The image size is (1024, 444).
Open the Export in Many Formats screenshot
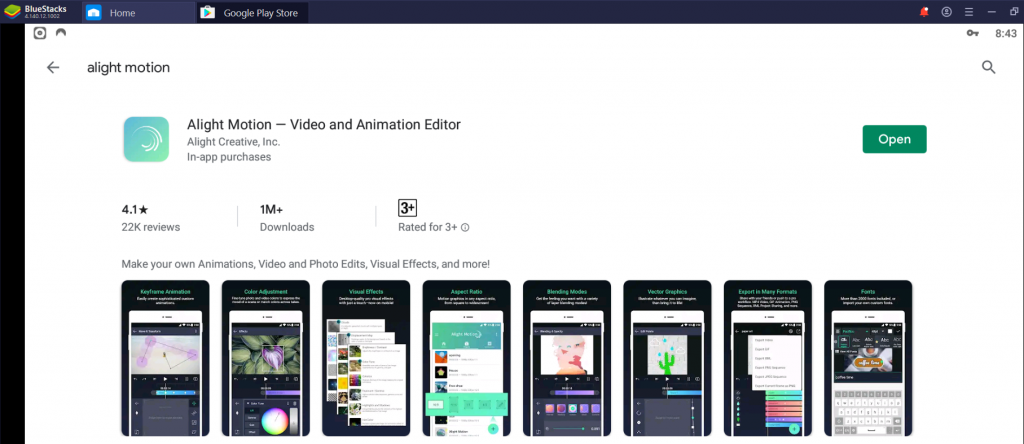[768, 358]
